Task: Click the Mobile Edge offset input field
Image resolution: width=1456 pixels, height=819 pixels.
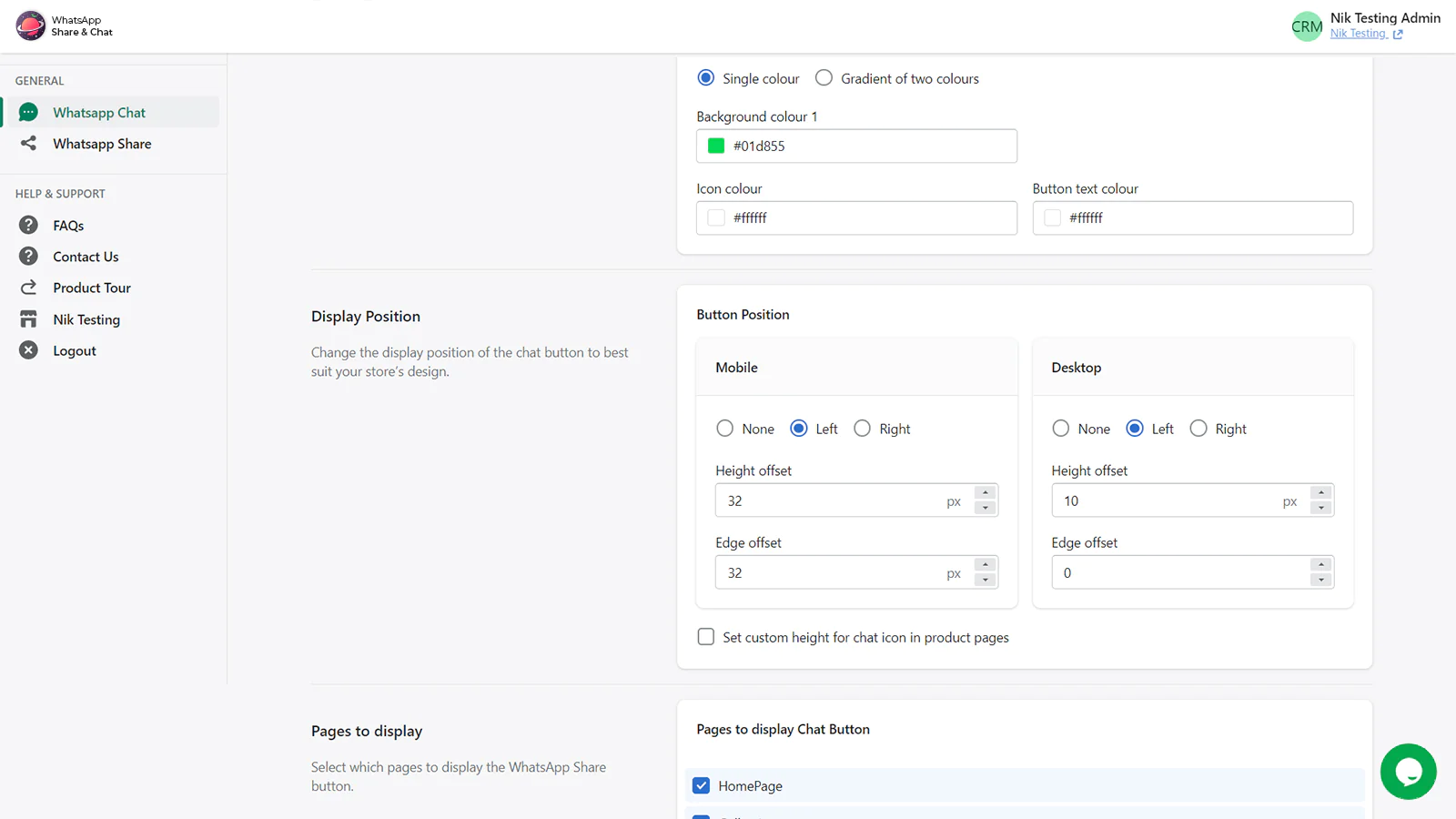Action: 833,573
